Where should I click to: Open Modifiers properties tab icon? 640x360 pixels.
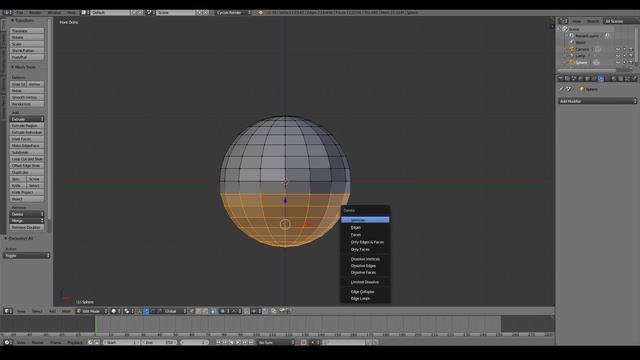click(x=601, y=78)
